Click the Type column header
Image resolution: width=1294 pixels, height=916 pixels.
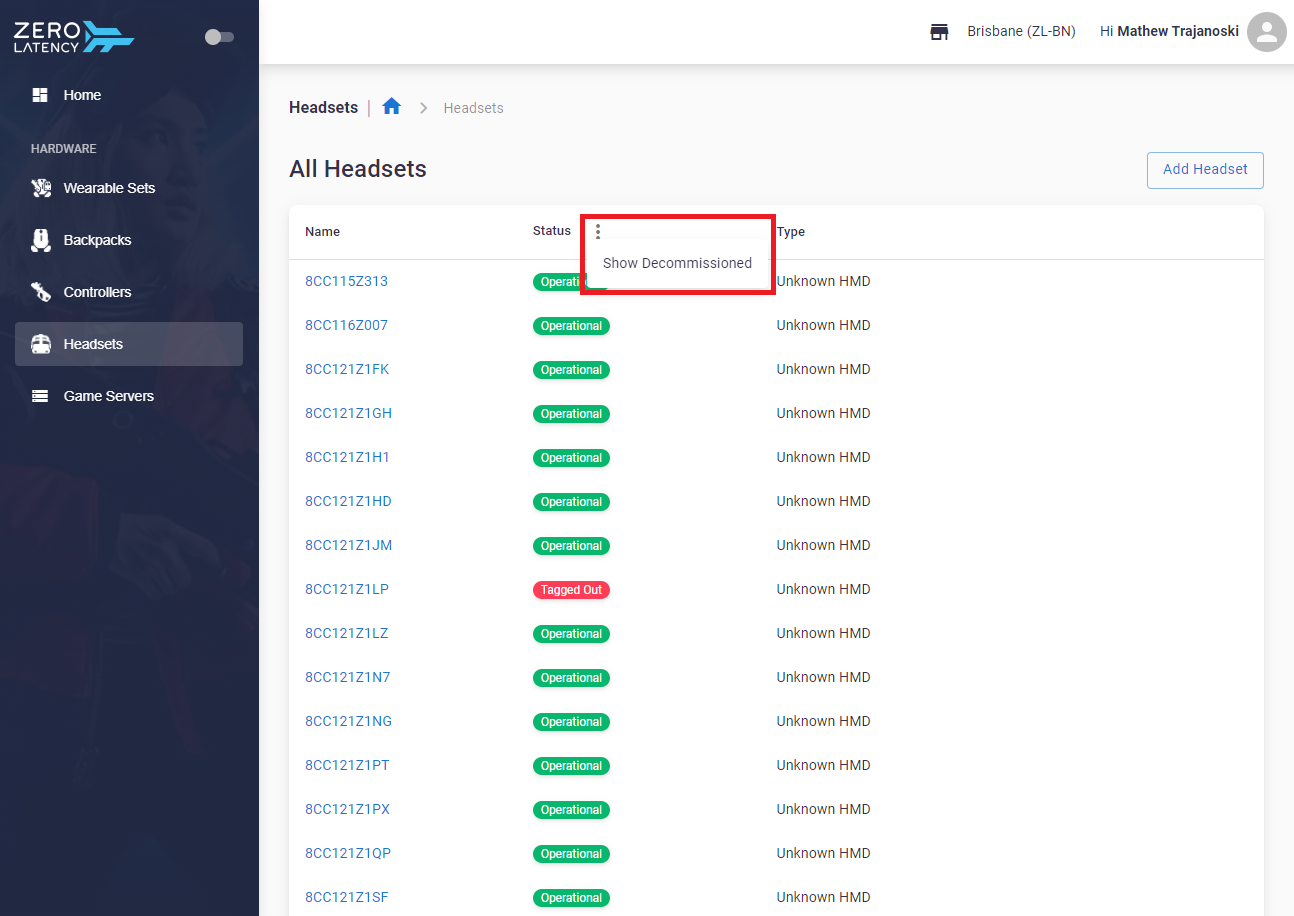click(x=791, y=231)
